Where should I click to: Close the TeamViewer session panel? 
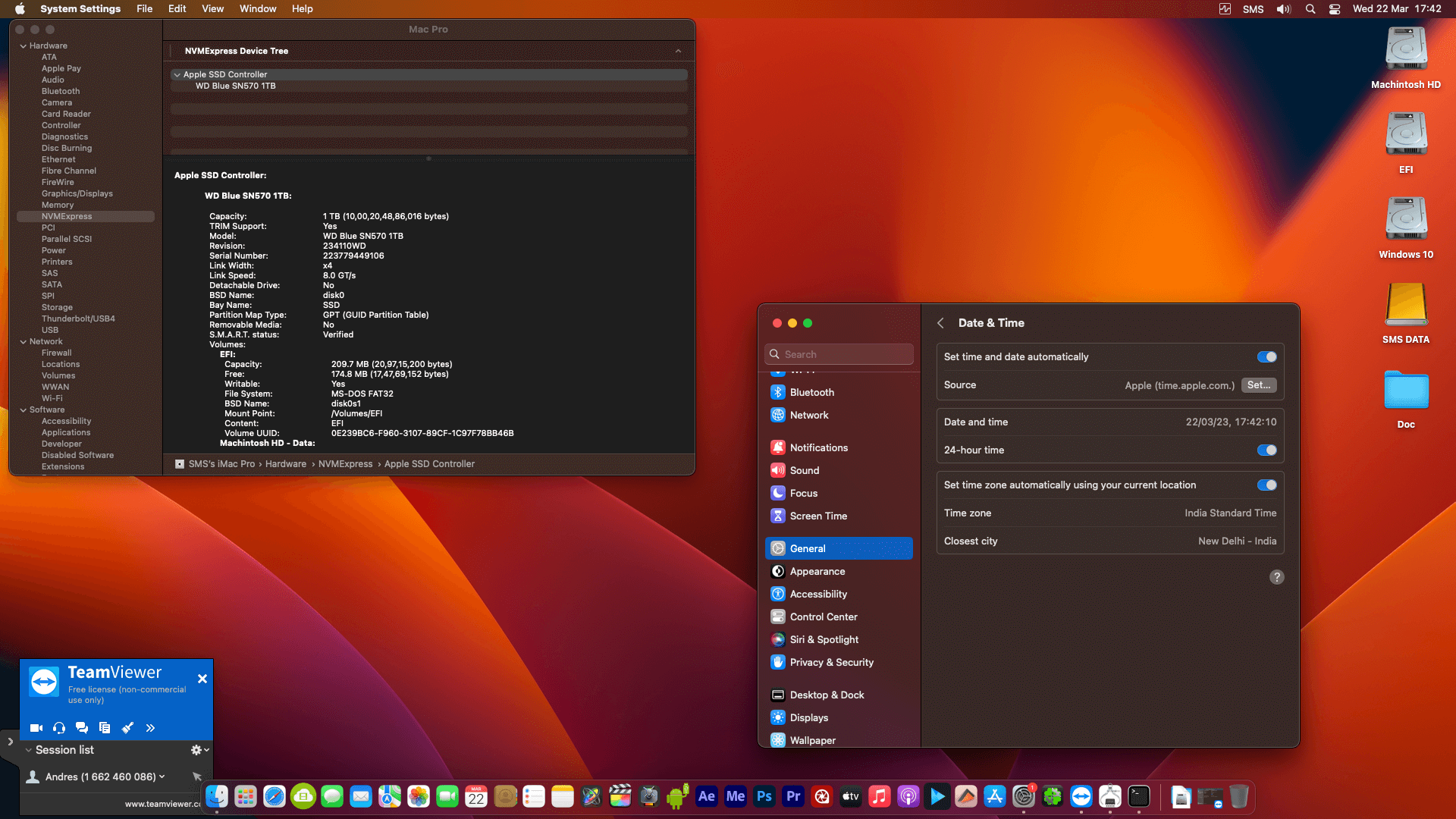point(202,679)
